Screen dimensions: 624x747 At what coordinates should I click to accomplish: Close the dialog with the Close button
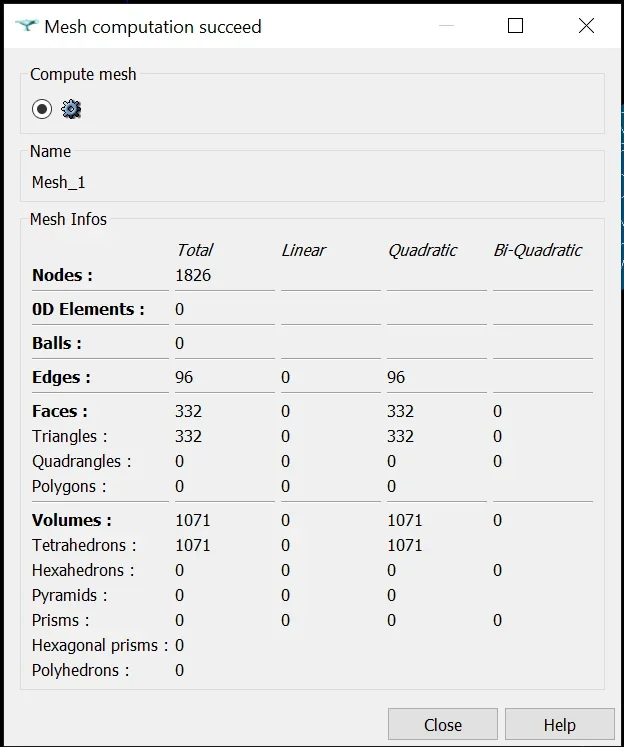tap(443, 725)
